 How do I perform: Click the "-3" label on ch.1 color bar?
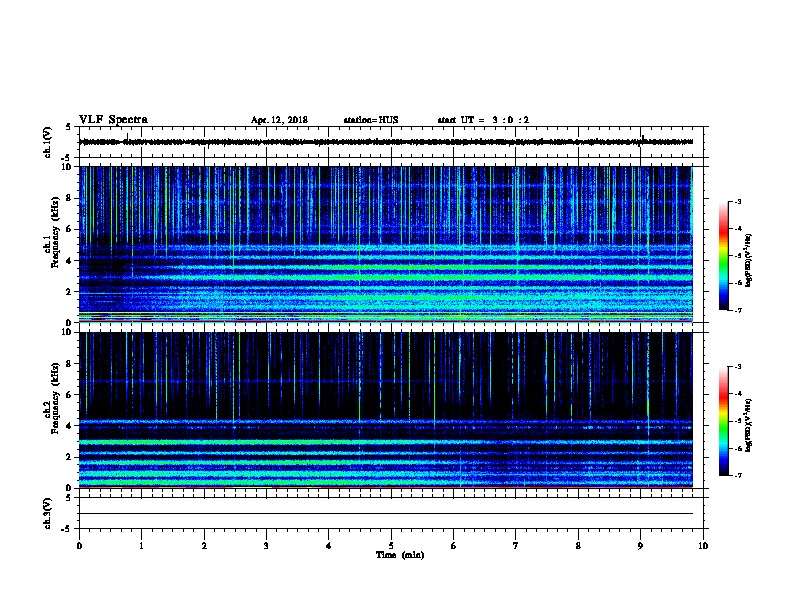(x=737, y=202)
